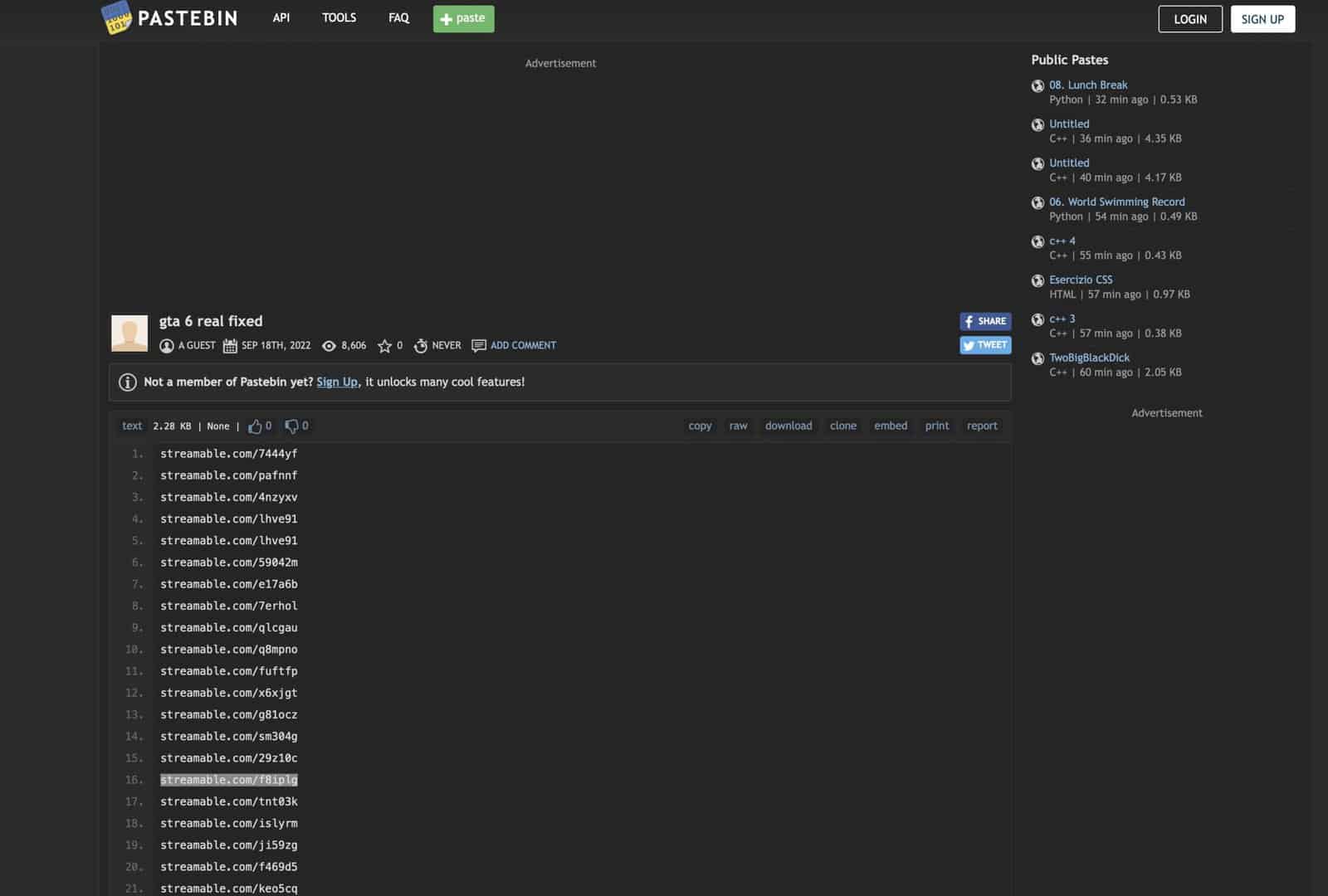Screen dimensions: 1328x896
Task: Open the FAQ page
Action: (x=398, y=18)
